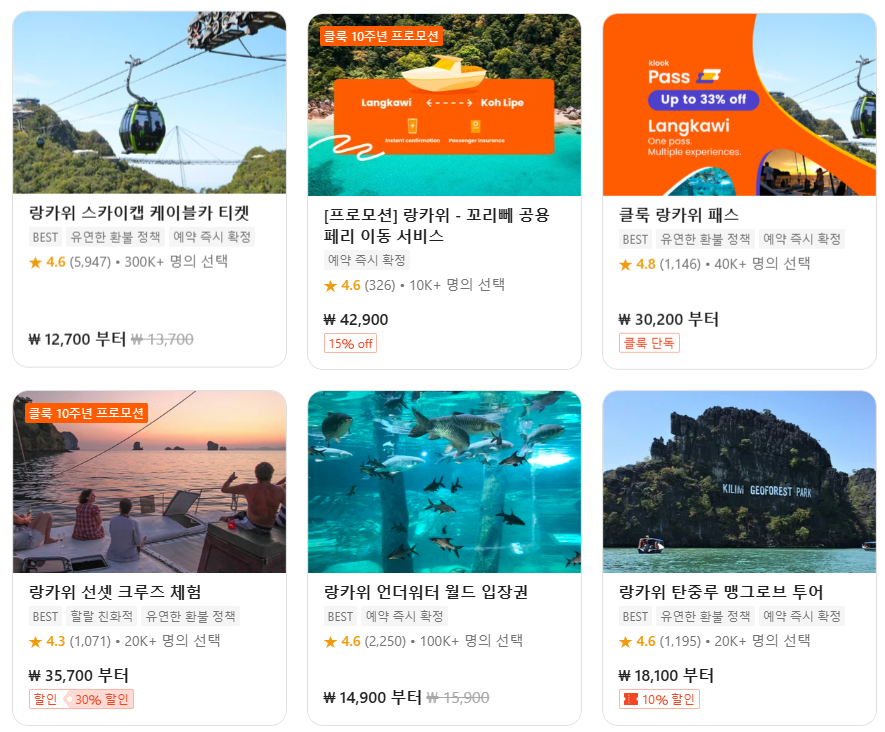Click the 클룩 단독 exclusive tag

(x=649, y=343)
